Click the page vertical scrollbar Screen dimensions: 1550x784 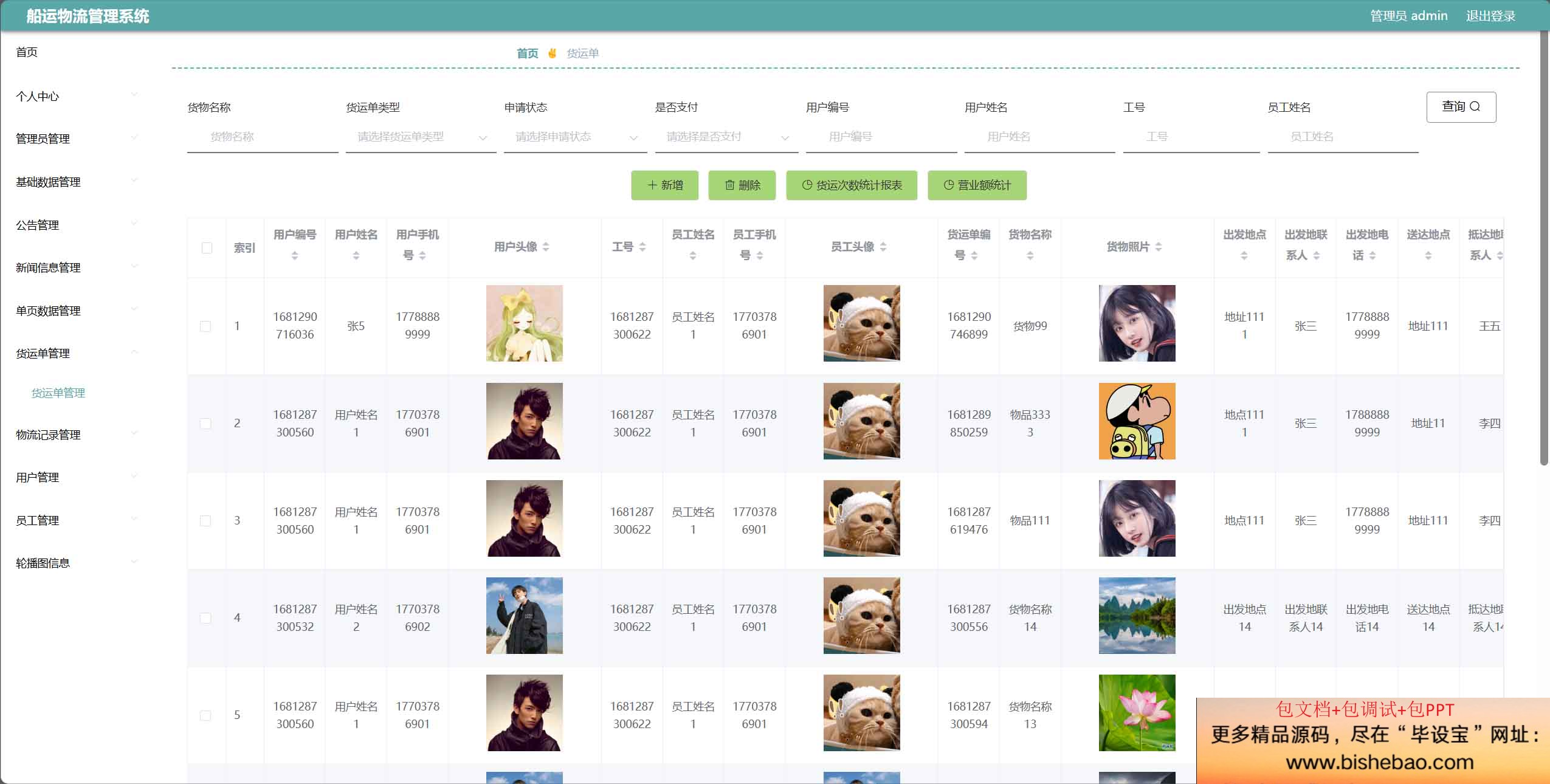click(1544, 249)
